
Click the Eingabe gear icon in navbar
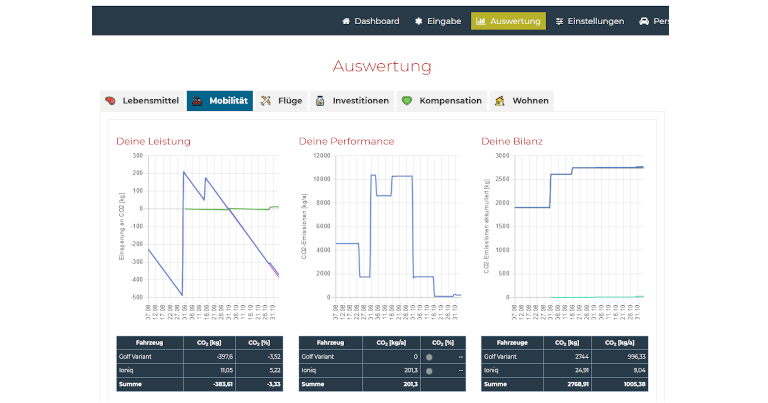(x=418, y=21)
